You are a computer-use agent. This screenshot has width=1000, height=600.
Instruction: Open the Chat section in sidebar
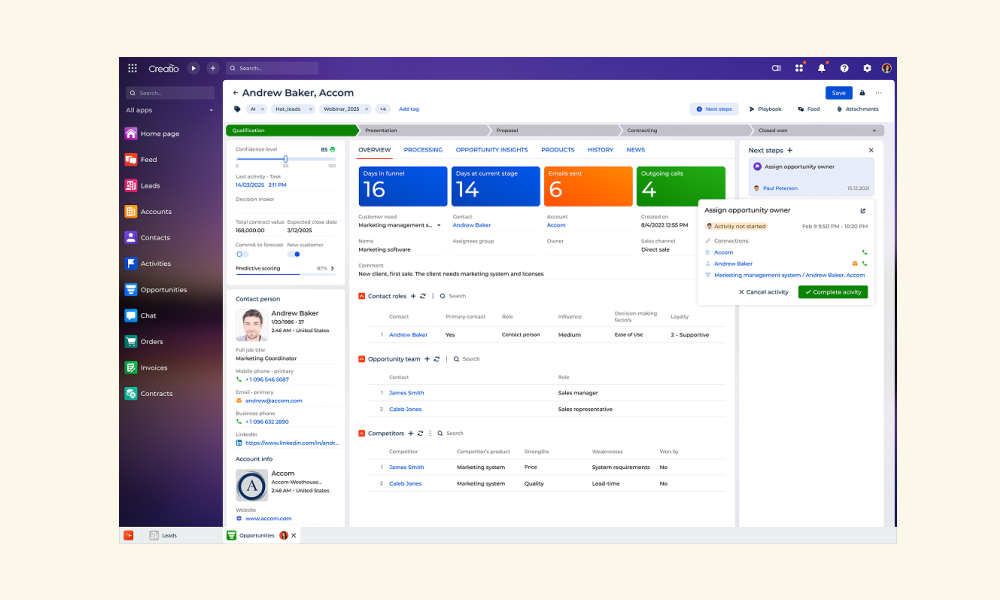140,316
